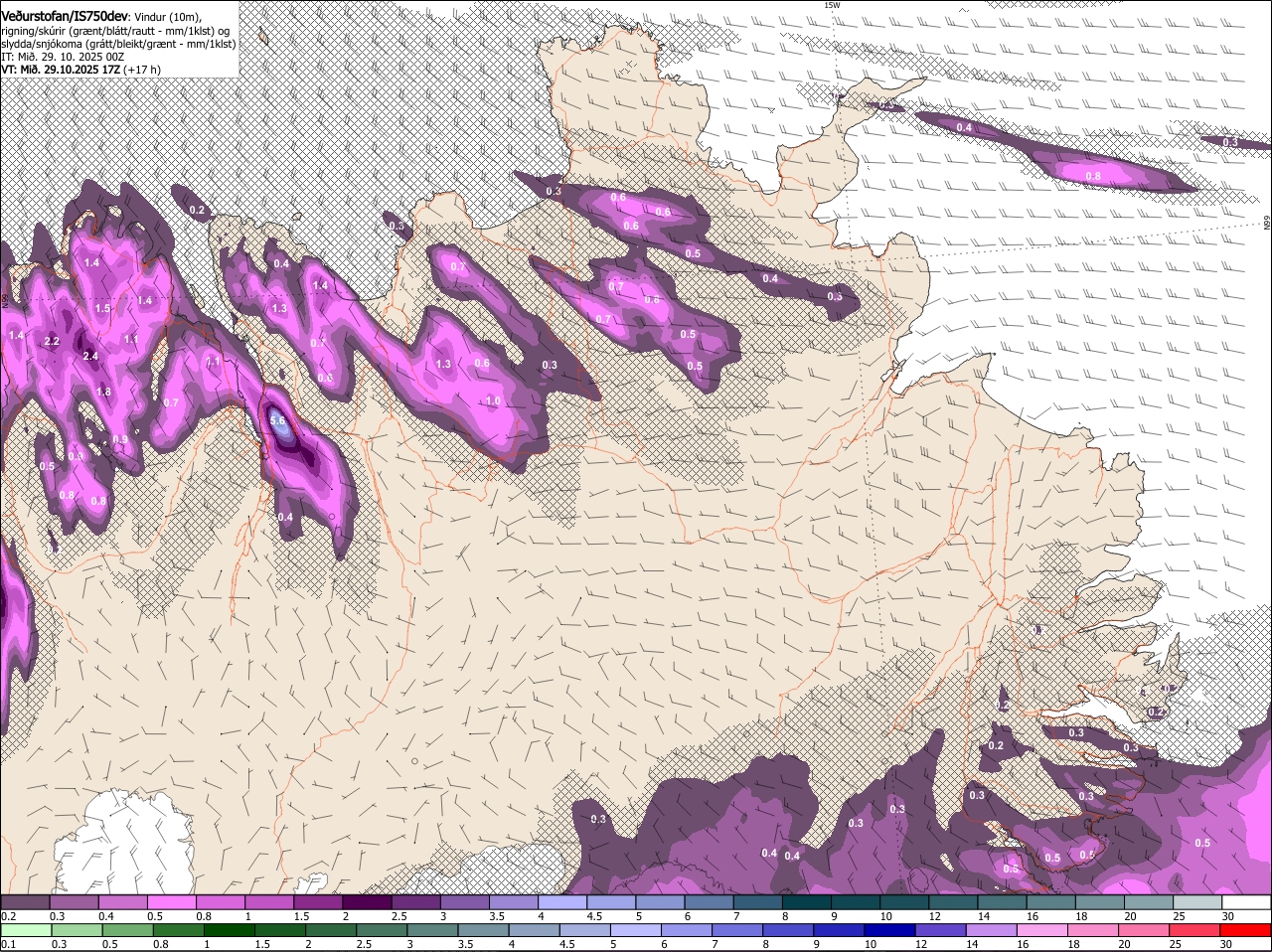This screenshot has width=1272, height=952.
Task: Pick the light grey 25–30 swatch in upper legend
Action: (1198, 902)
